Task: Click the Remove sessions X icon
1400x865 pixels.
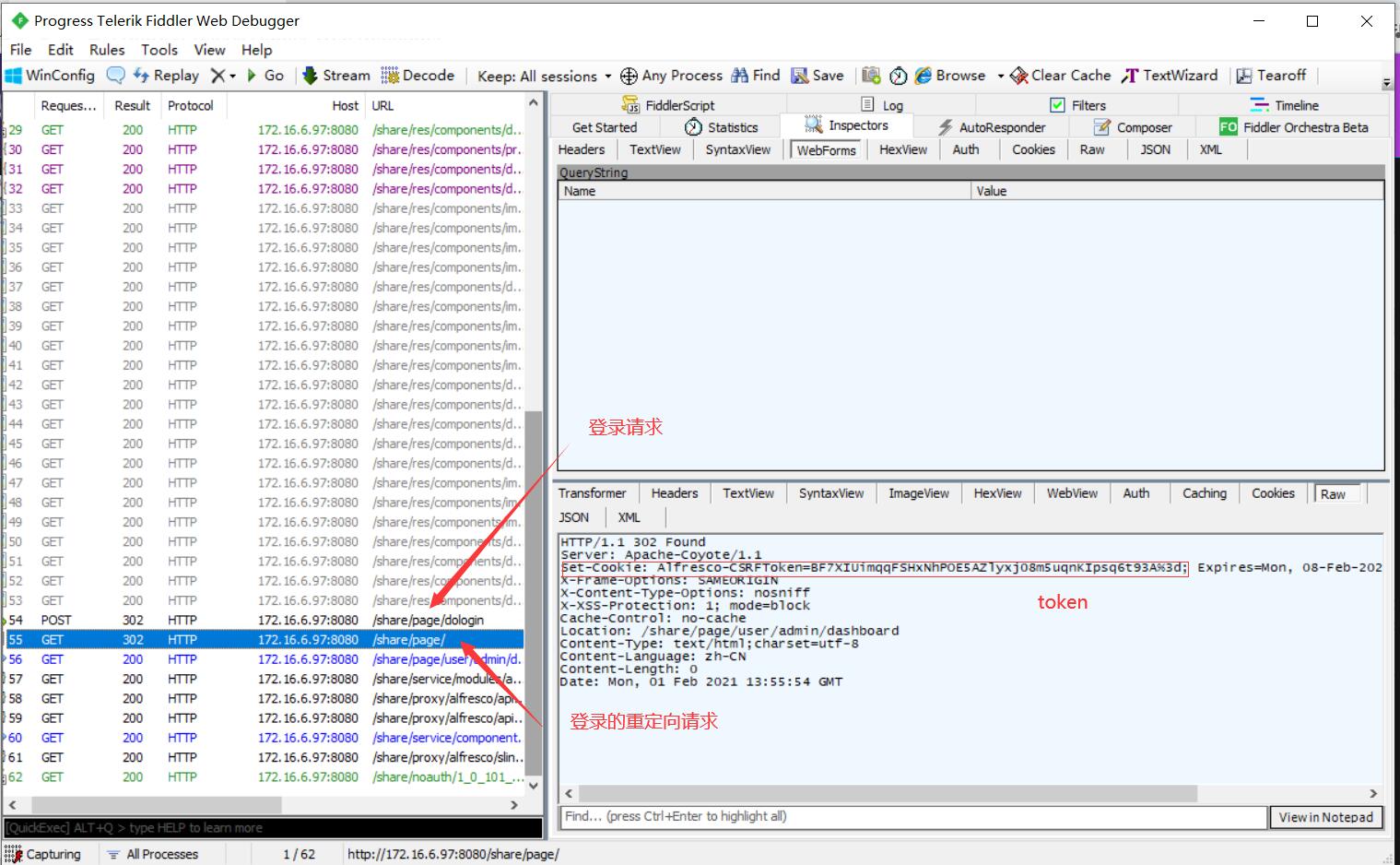Action: click(x=218, y=76)
